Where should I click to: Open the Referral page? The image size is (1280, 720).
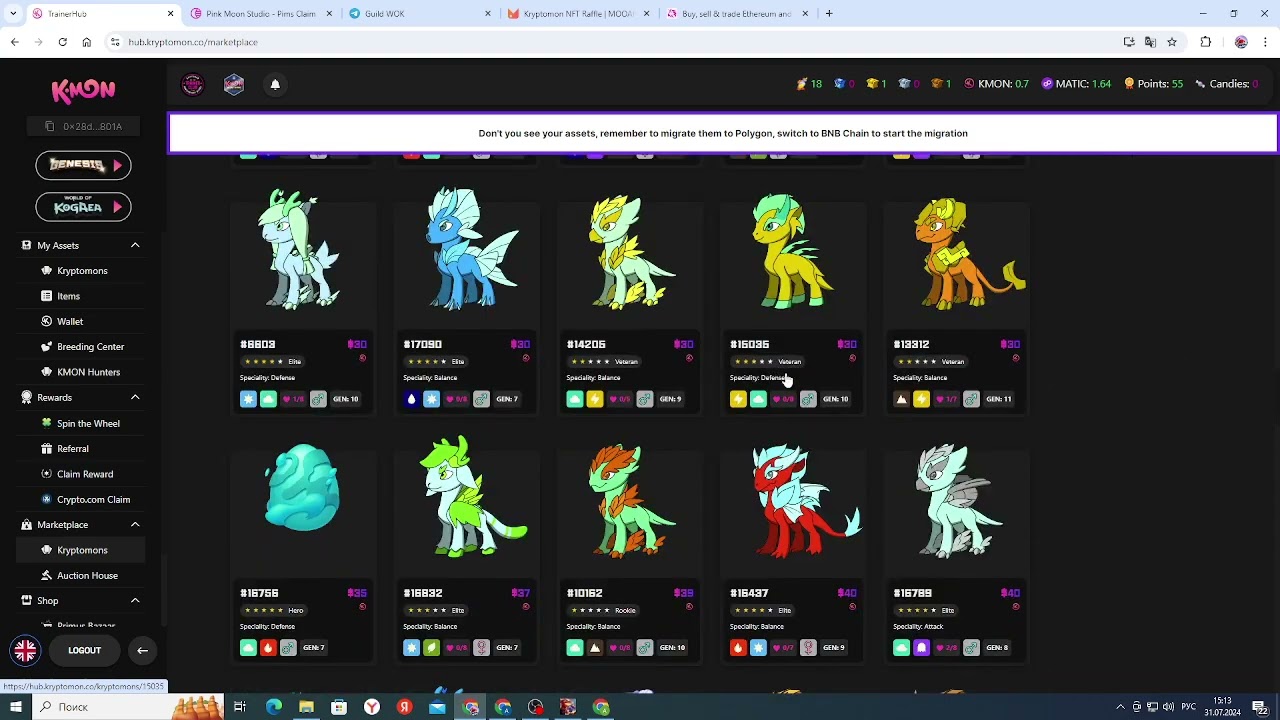click(72, 449)
